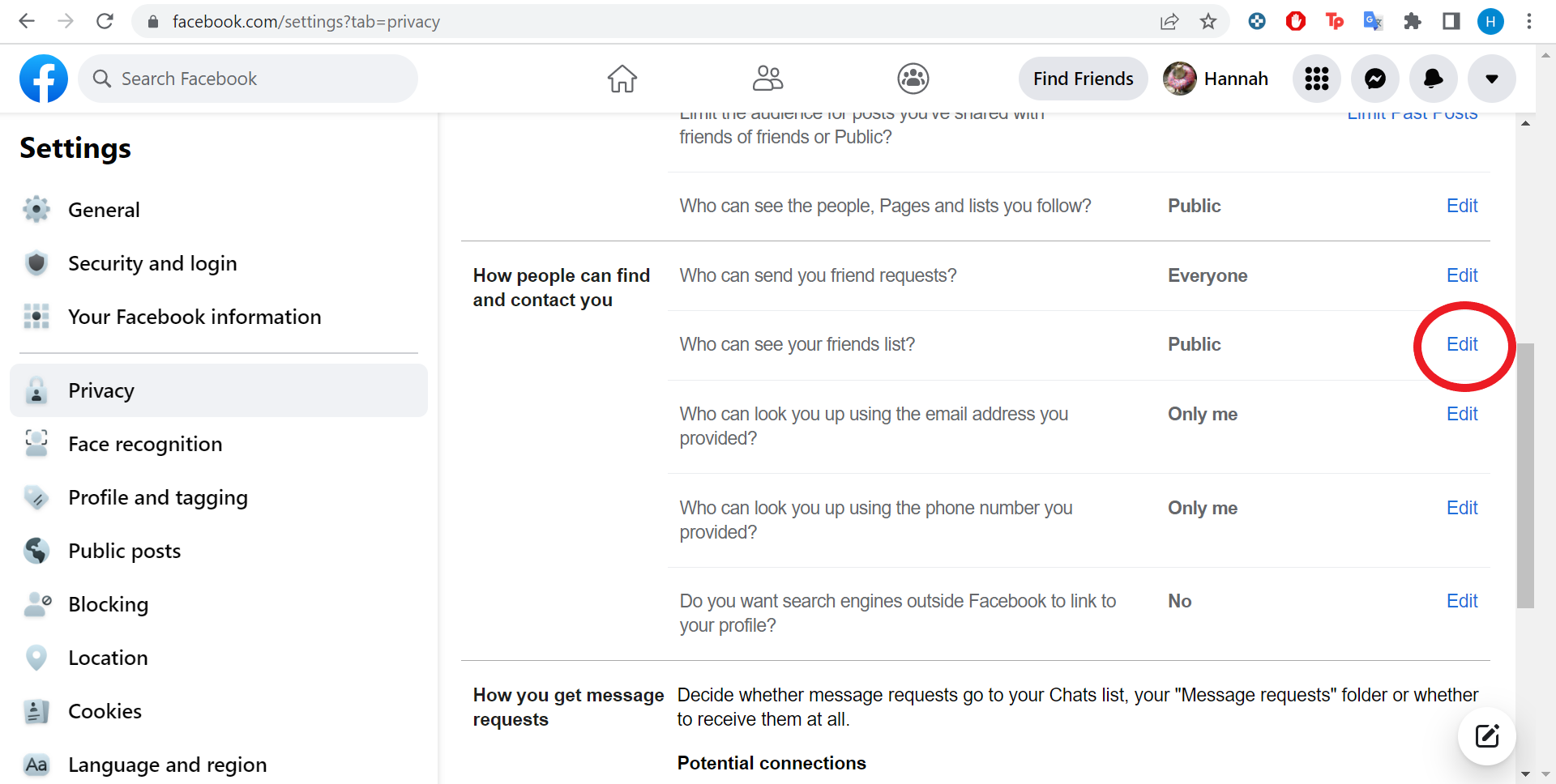
Task: Select the Privacy settings tab
Action: click(219, 390)
